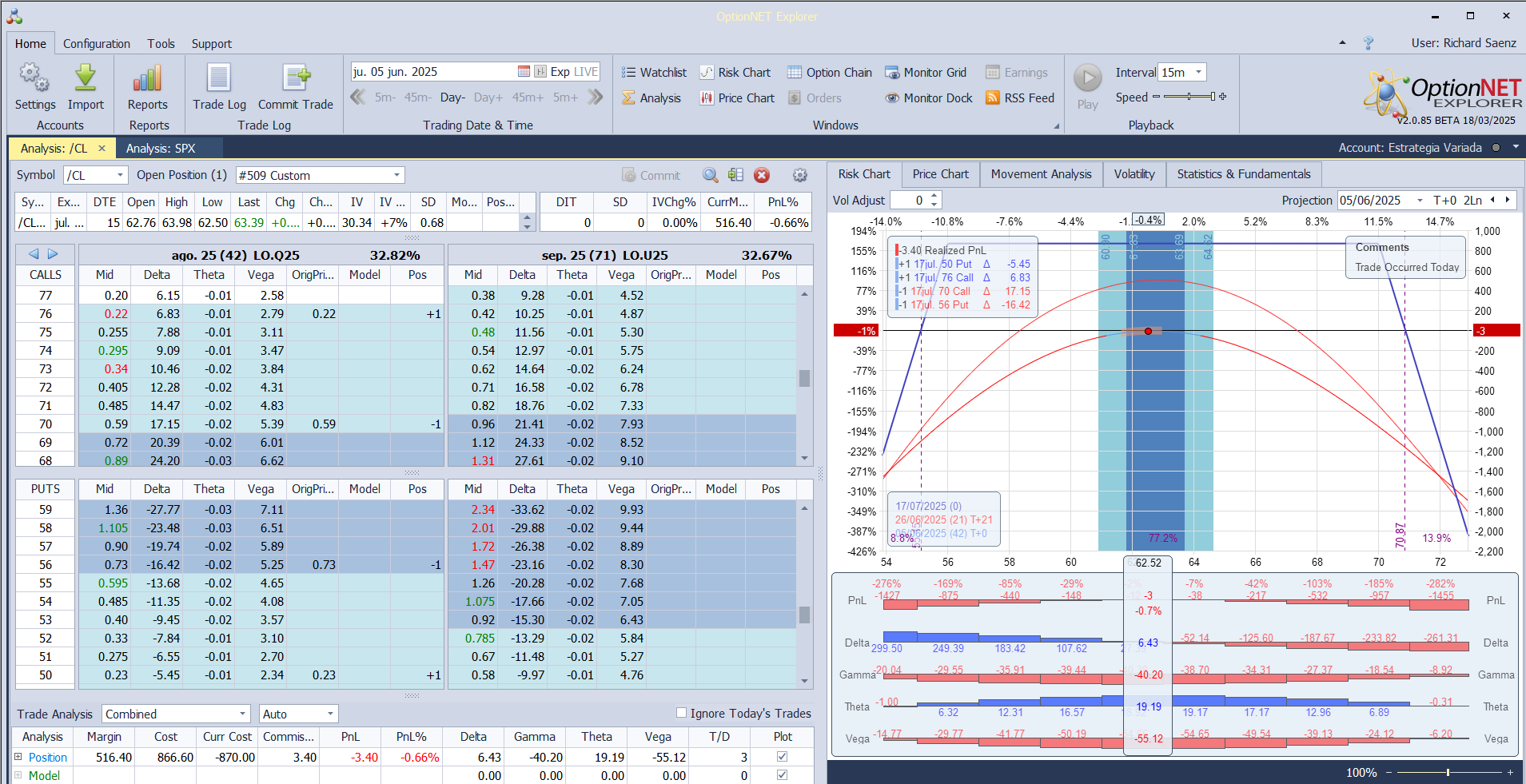Viewport: 1526px width, 784px height.
Task: Open the Symbol /CL dropdown
Action: click(120, 175)
